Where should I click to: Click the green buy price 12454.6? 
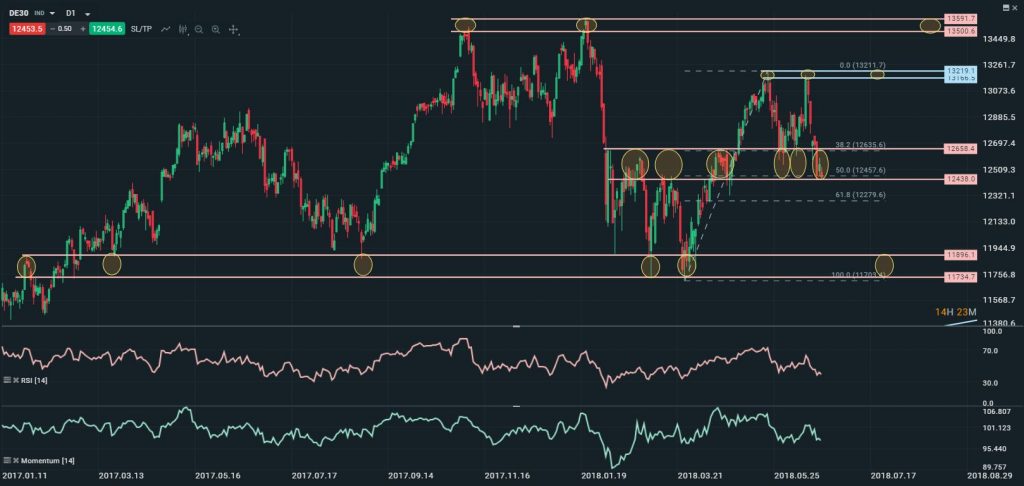point(107,29)
